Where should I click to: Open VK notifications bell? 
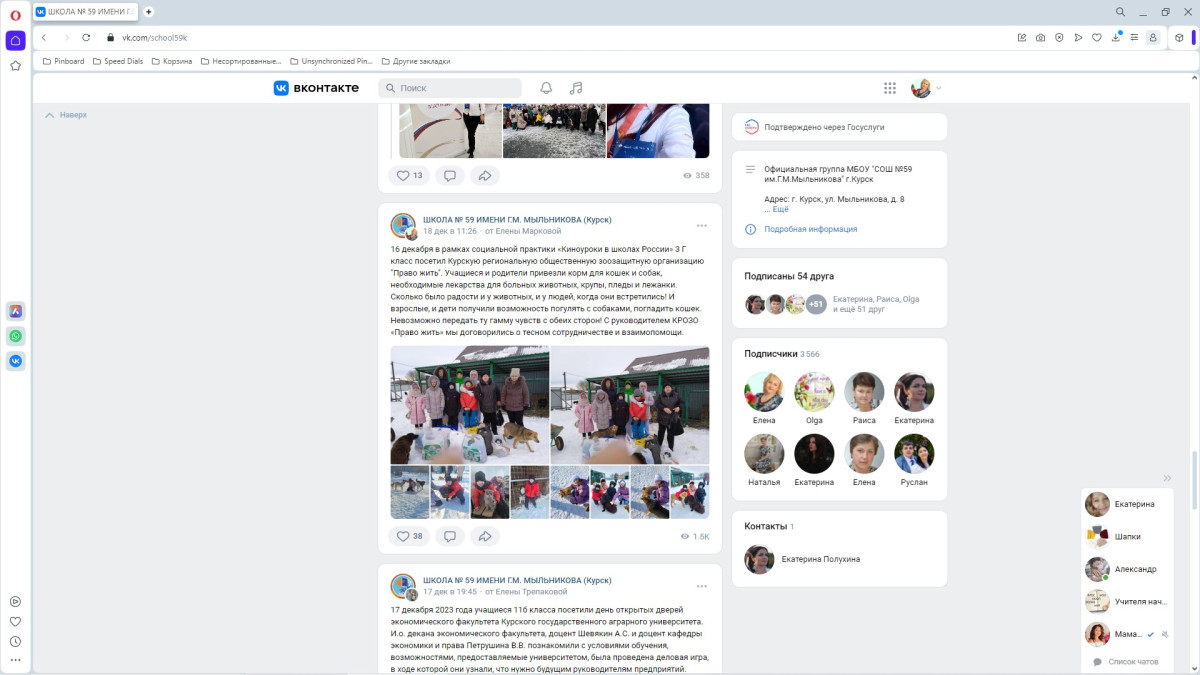546,88
